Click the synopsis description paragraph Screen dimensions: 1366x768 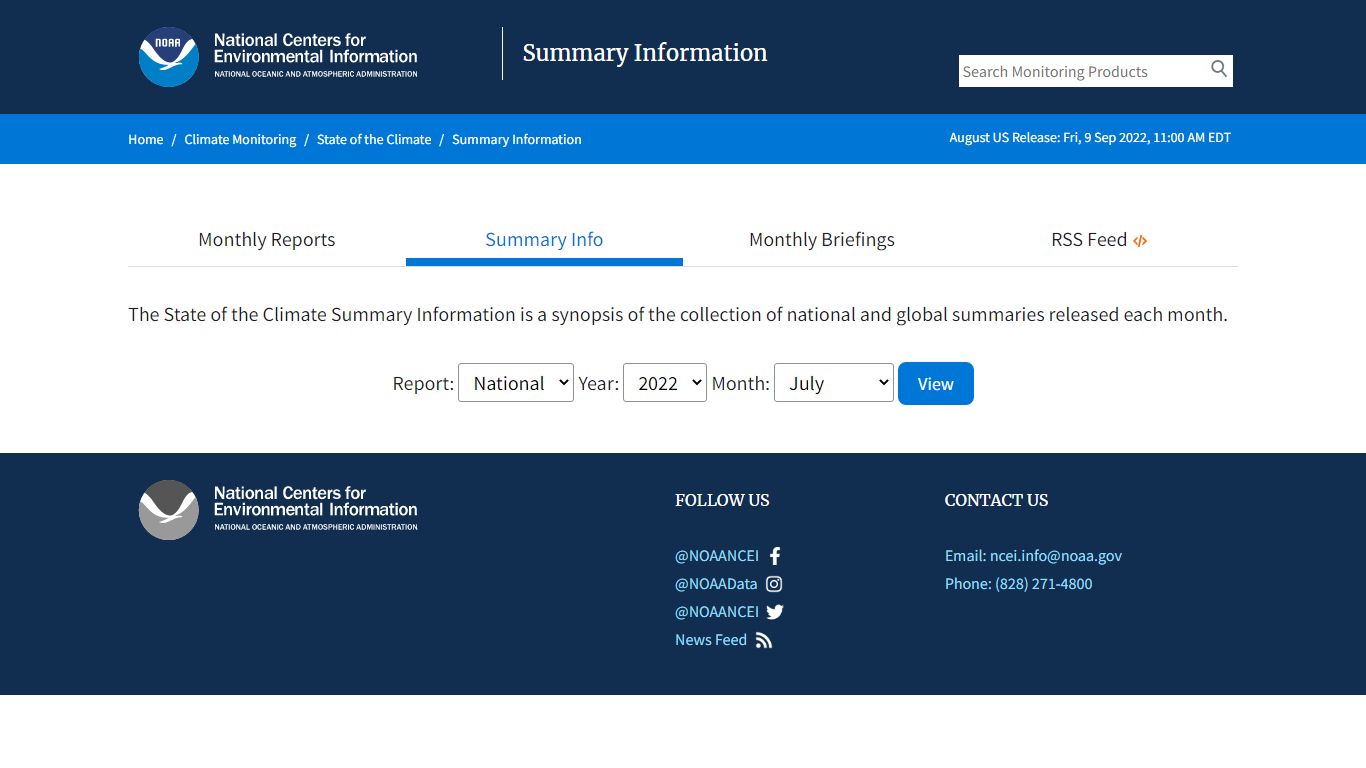pos(678,314)
